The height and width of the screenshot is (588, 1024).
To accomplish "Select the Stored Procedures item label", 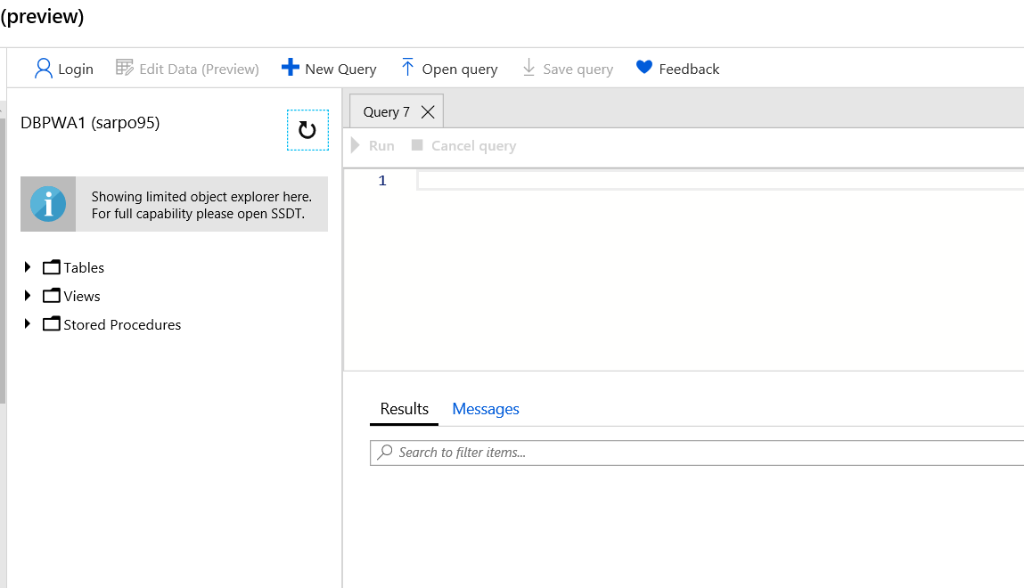I will point(122,325).
